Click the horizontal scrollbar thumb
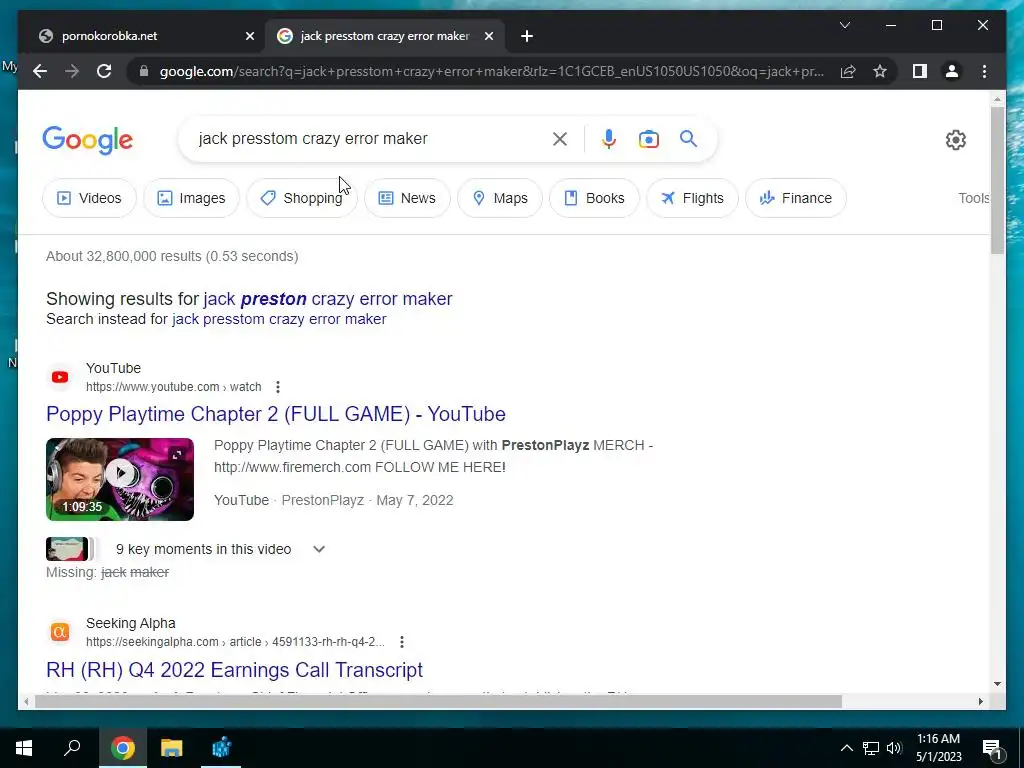Viewport: 1024px width, 768px height. coord(438,701)
